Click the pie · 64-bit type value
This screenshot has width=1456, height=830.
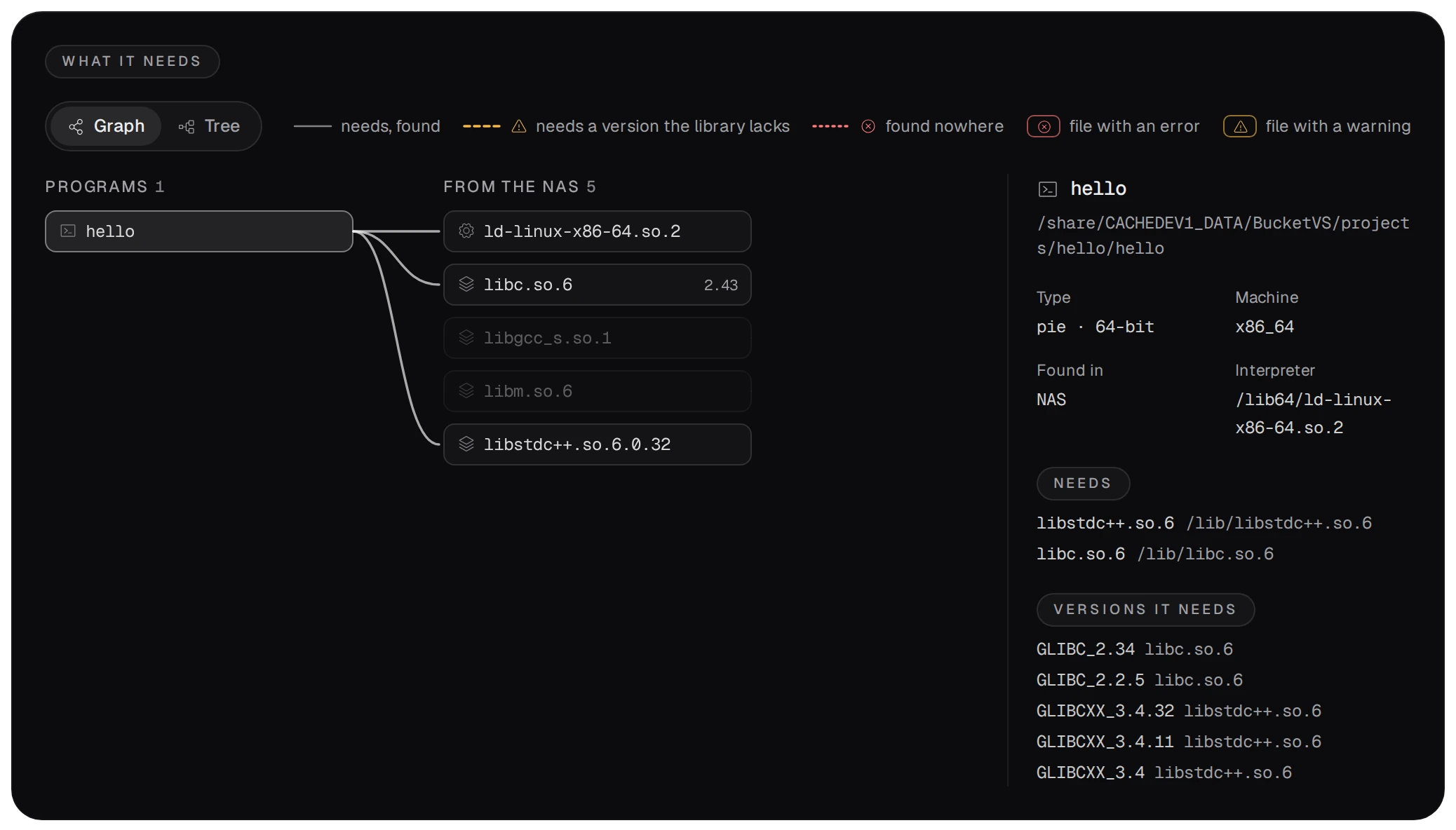click(x=1096, y=327)
